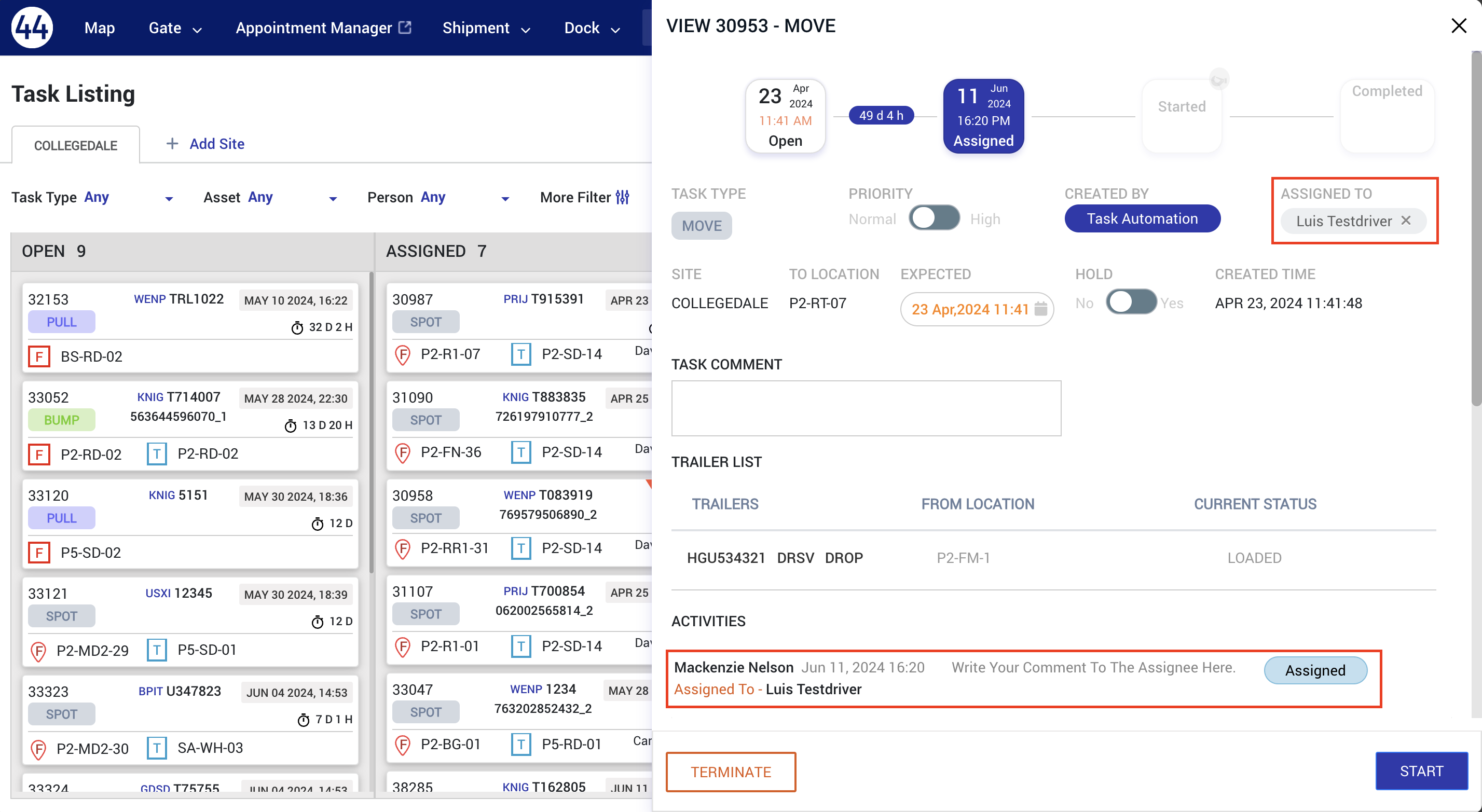Click the stopwatch icon on task 32153
1482x812 pixels.
coord(297,327)
